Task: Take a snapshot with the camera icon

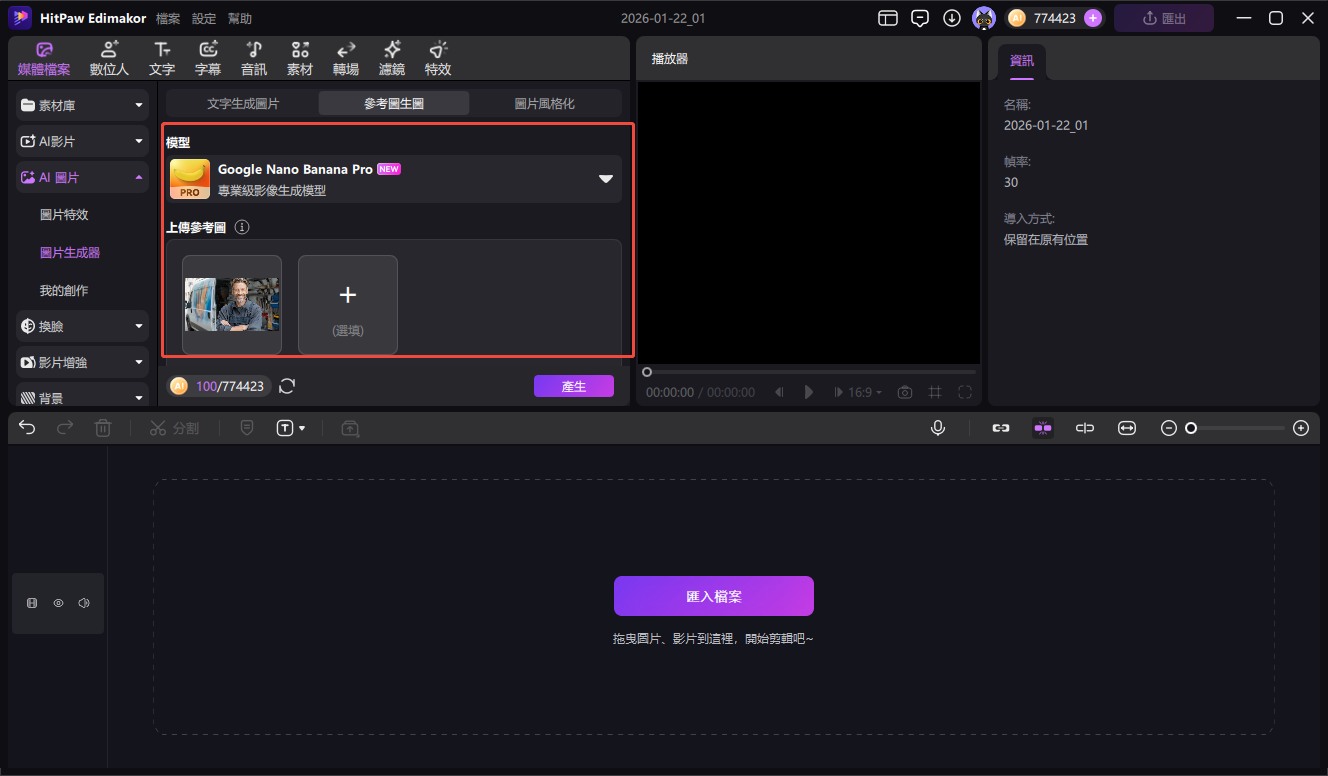Action: pyautogui.click(x=904, y=392)
